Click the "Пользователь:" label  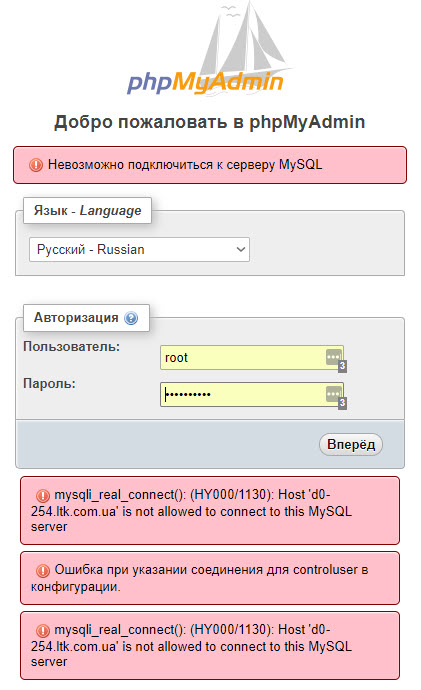71,347
